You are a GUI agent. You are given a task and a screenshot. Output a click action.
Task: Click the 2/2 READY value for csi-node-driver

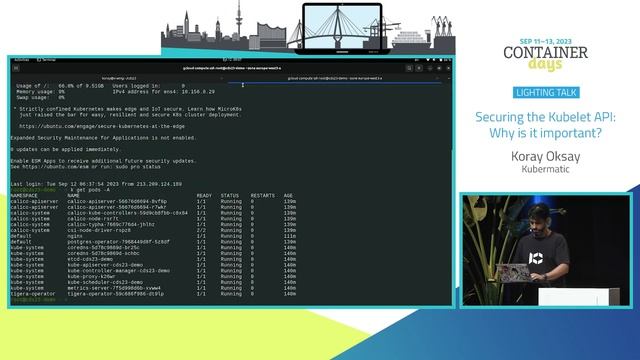(x=201, y=230)
